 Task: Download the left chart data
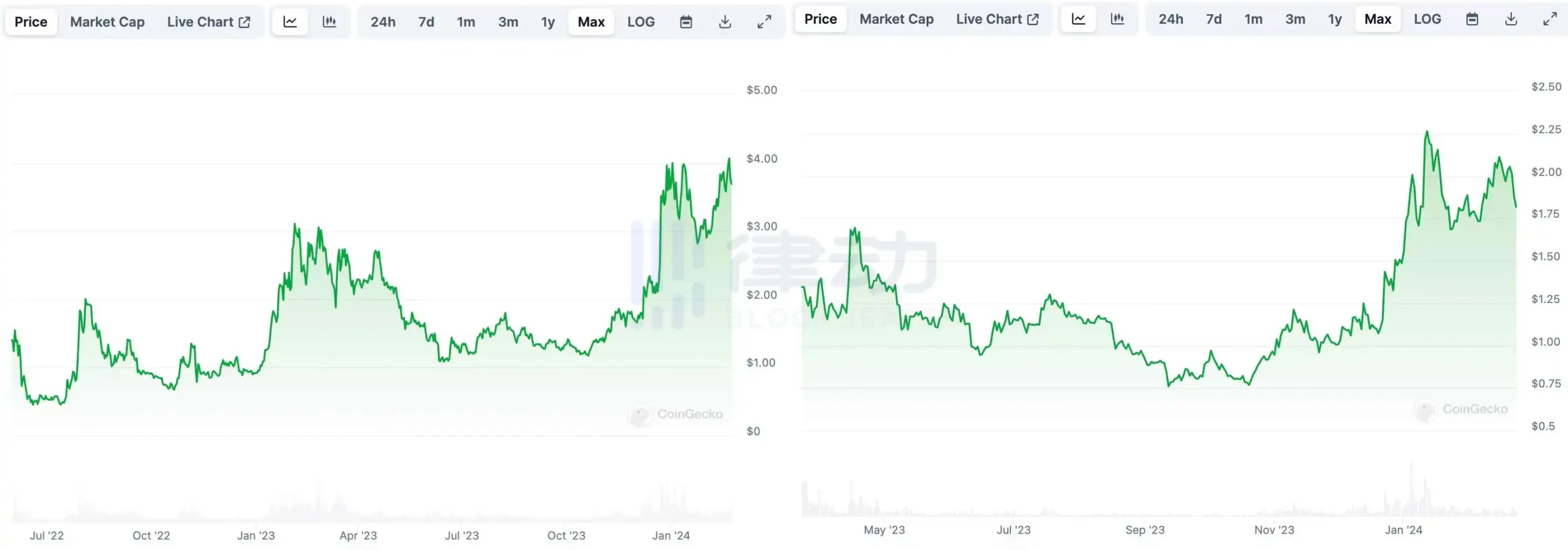coord(725,21)
